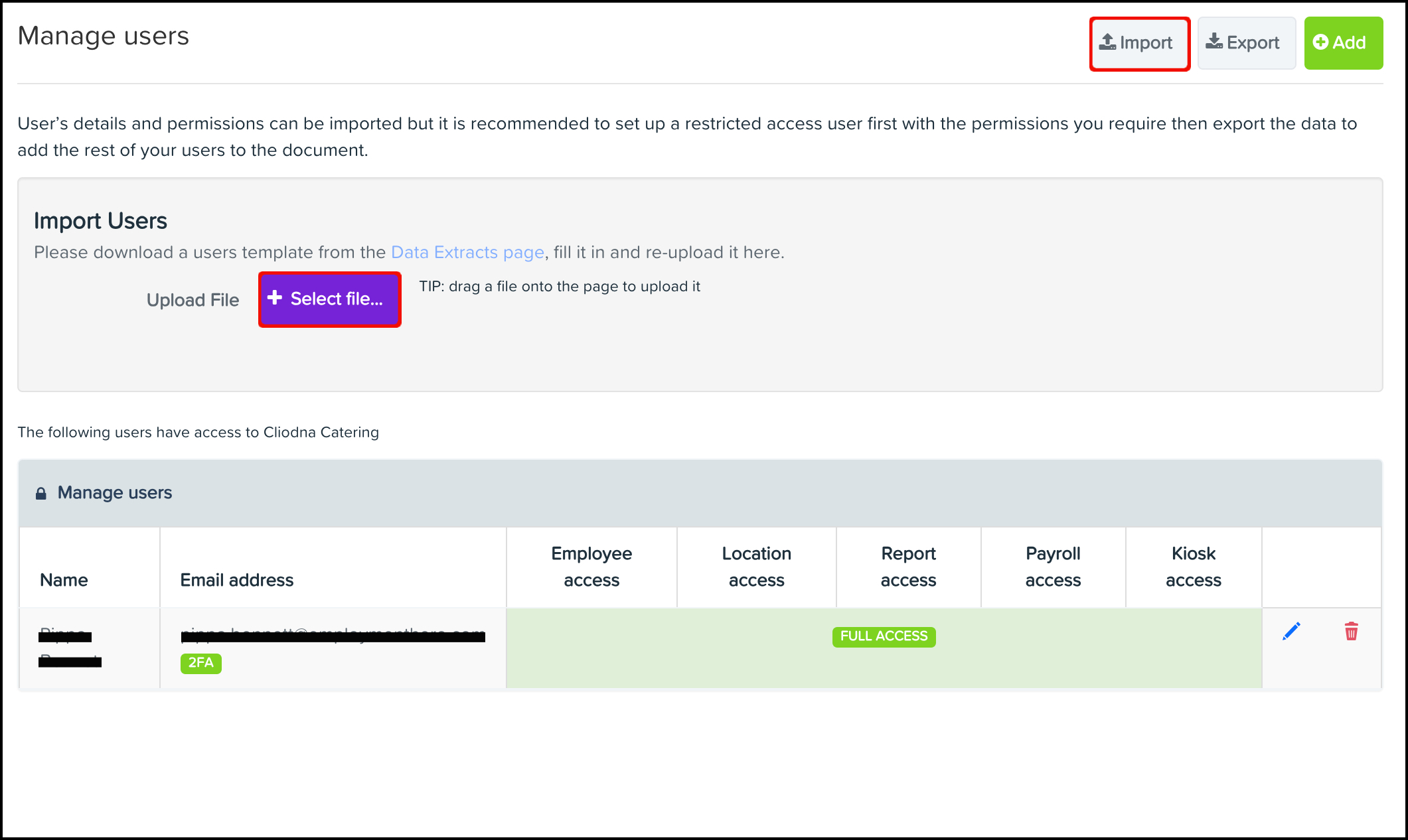Click the Export button

pyautogui.click(x=1246, y=43)
